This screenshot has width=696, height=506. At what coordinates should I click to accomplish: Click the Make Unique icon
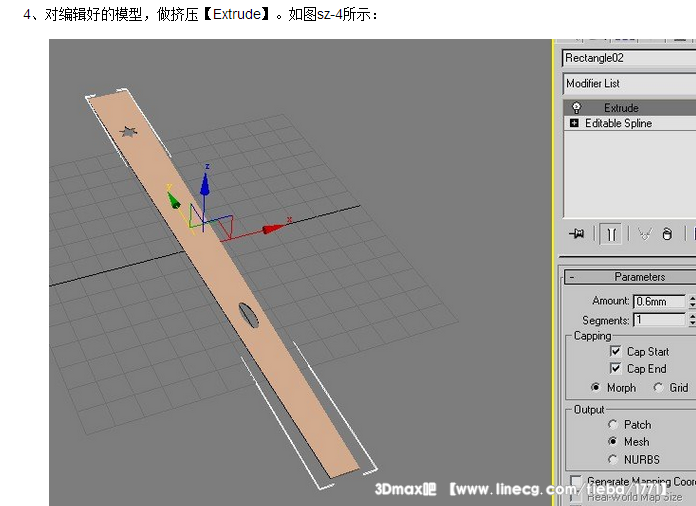point(645,233)
